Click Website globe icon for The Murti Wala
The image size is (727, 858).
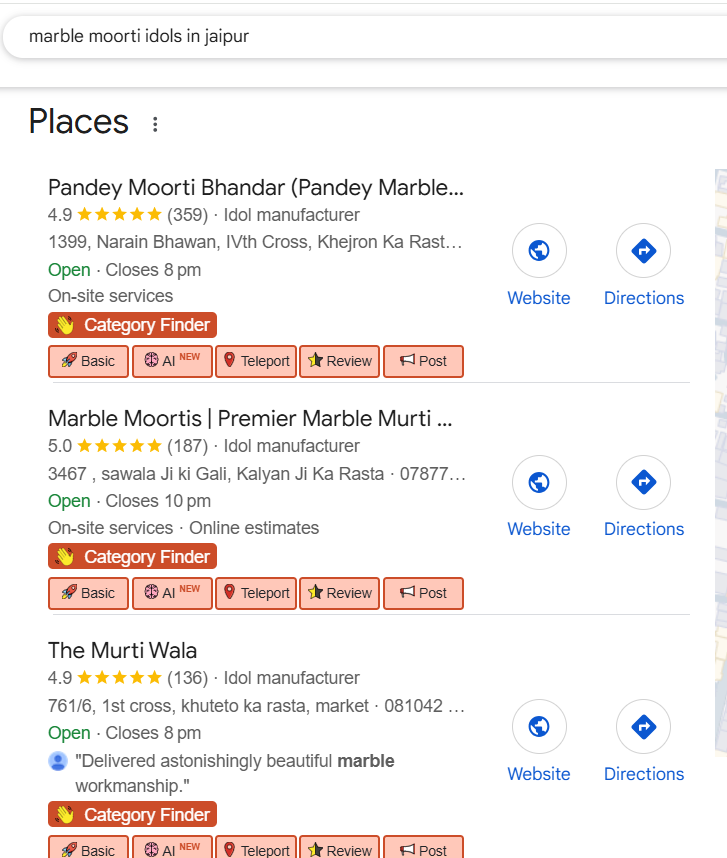click(x=539, y=727)
